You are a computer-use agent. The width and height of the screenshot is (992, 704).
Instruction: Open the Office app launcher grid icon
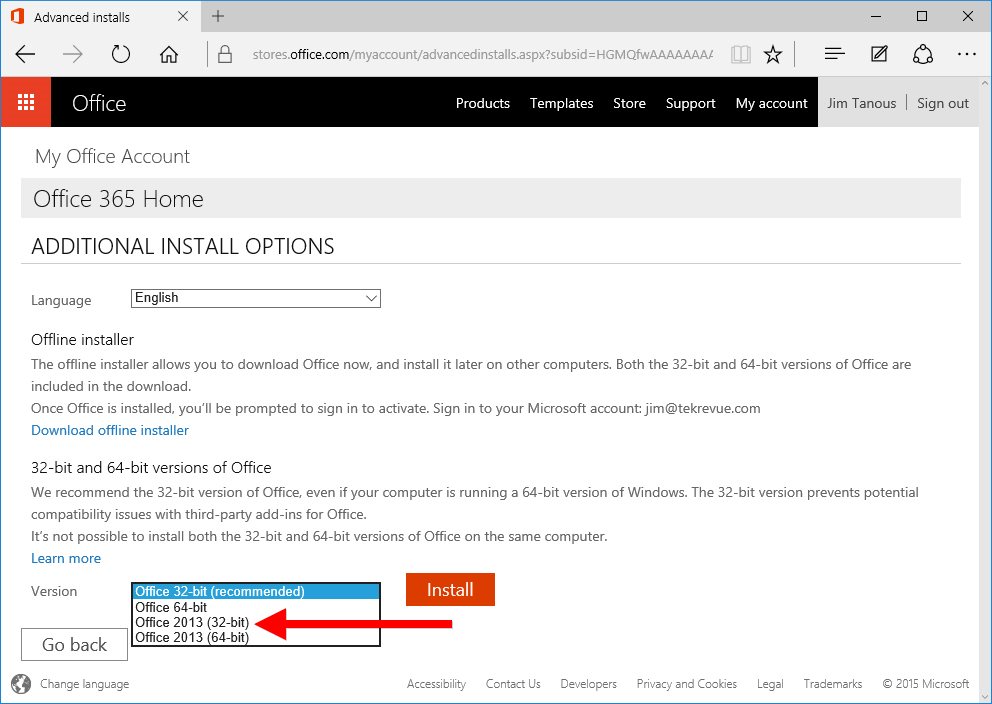(x=26, y=102)
